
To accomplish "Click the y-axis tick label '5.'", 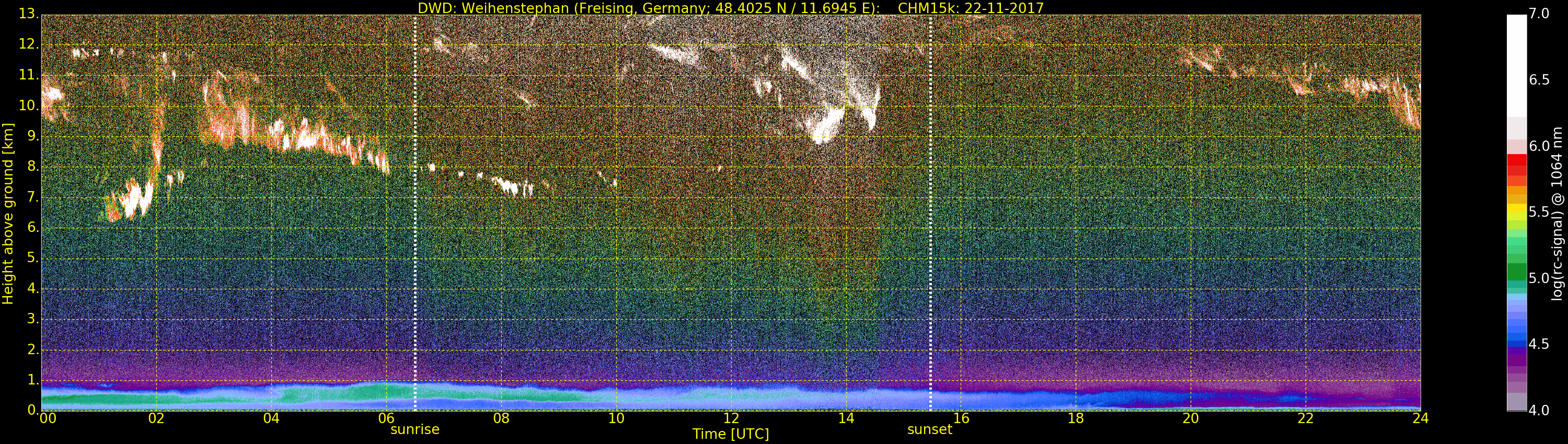I will [x=33, y=258].
